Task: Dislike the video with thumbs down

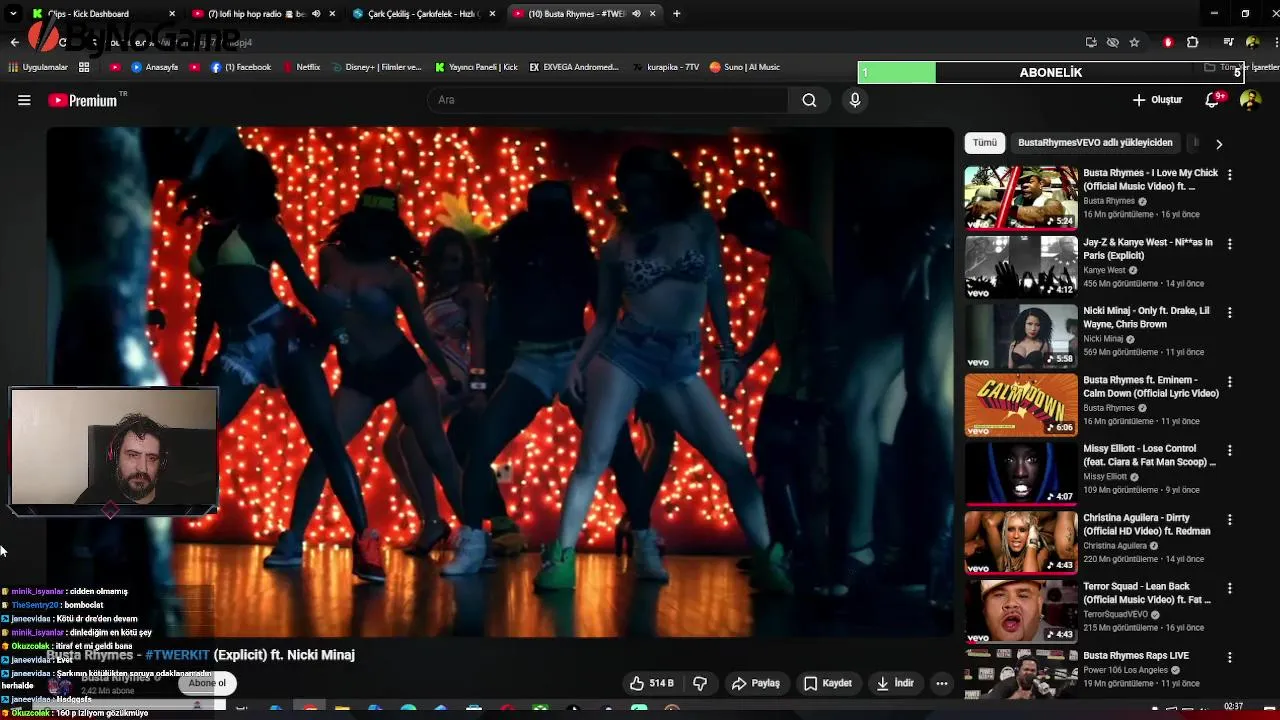Action: [700, 683]
